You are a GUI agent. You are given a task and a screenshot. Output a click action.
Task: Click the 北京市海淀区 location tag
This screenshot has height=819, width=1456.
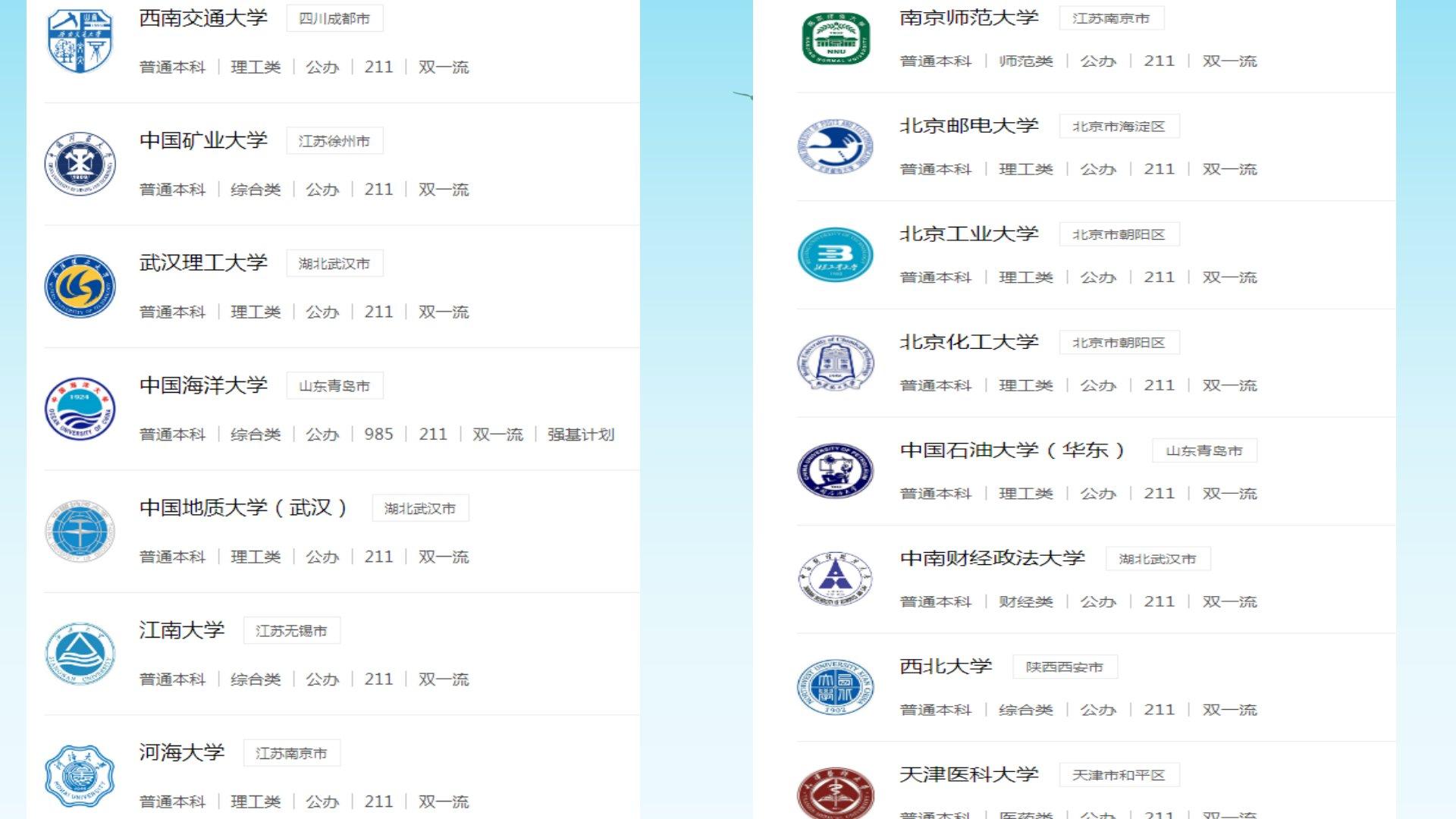pyautogui.click(x=1119, y=127)
